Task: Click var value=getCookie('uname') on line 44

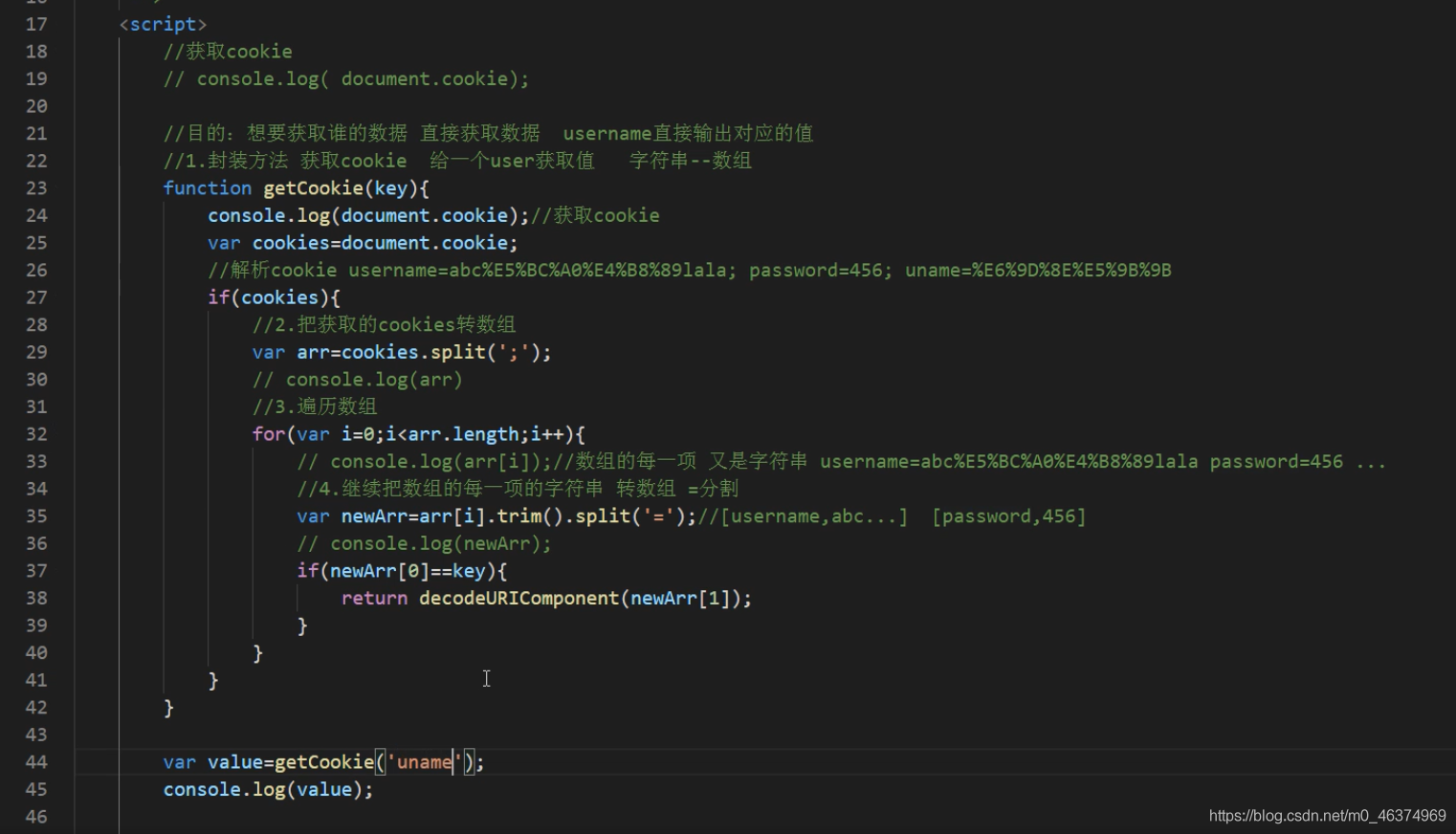Action: (323, 762)
